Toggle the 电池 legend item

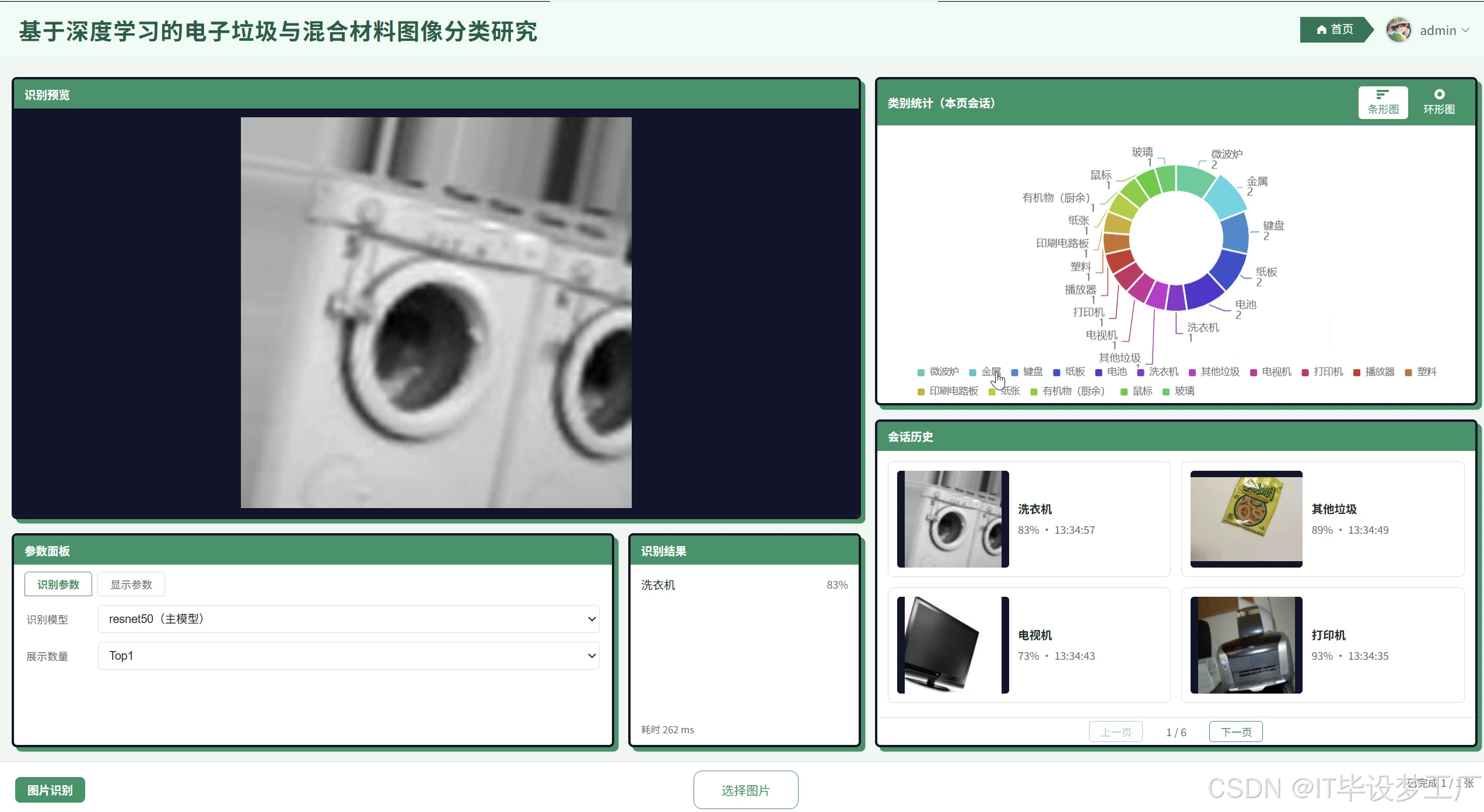click(x=1111, y=372)
